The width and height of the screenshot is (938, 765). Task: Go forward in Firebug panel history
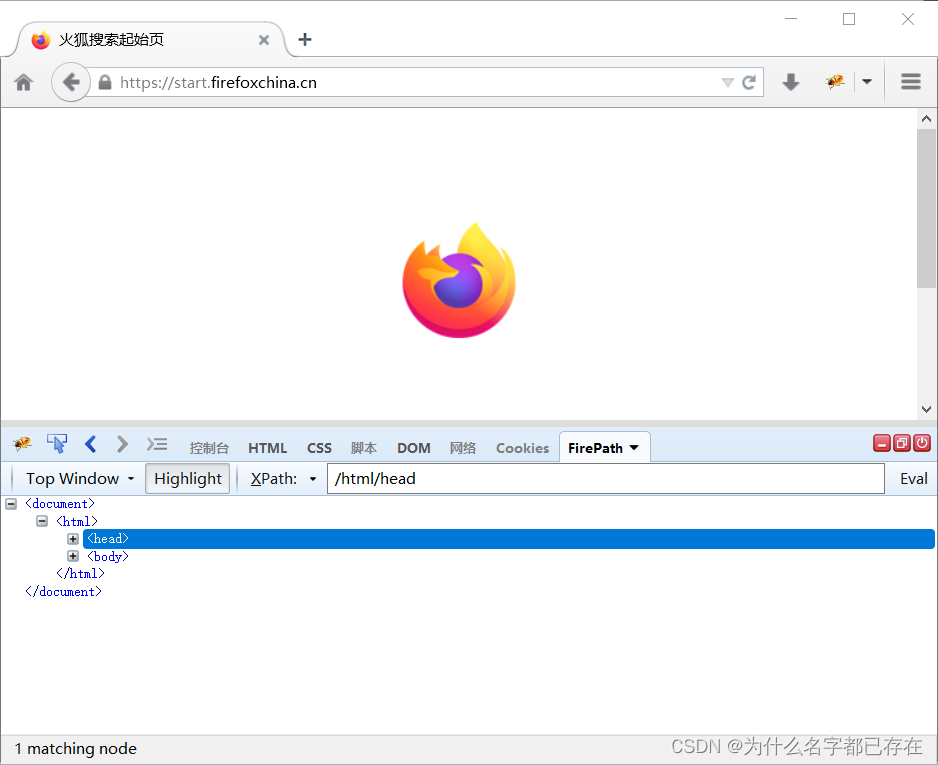(x=122, y=444)
